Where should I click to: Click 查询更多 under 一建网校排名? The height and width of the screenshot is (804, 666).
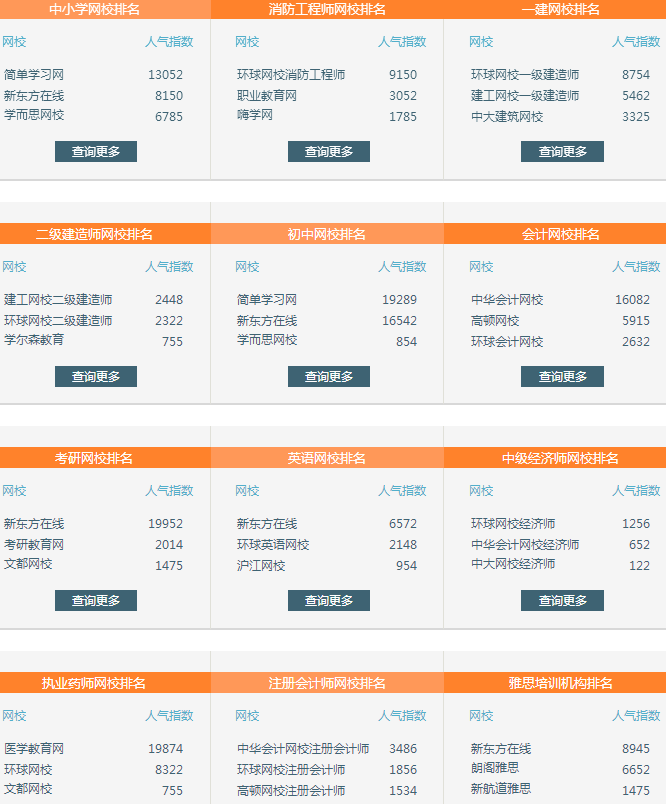coord(562,151)
